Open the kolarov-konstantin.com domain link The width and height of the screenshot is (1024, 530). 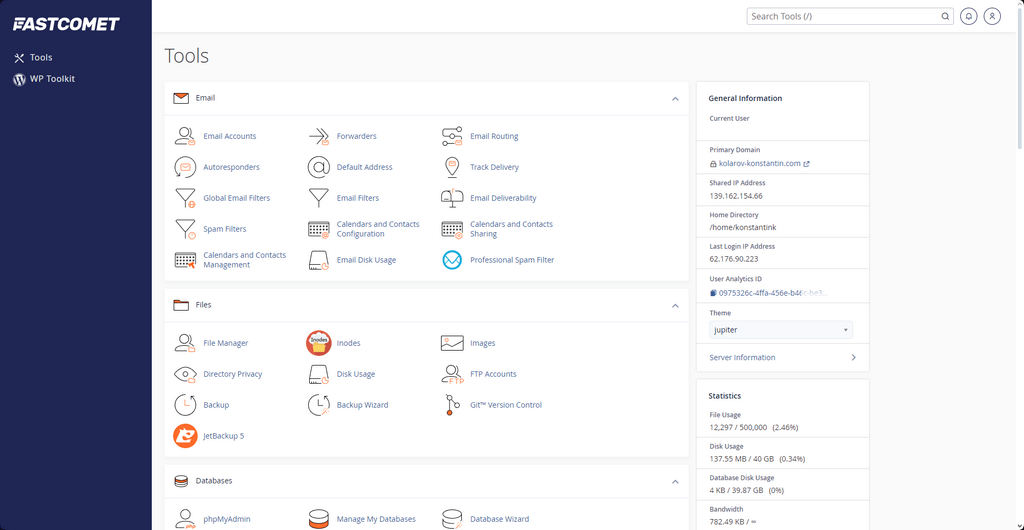[x=759, y=164]
